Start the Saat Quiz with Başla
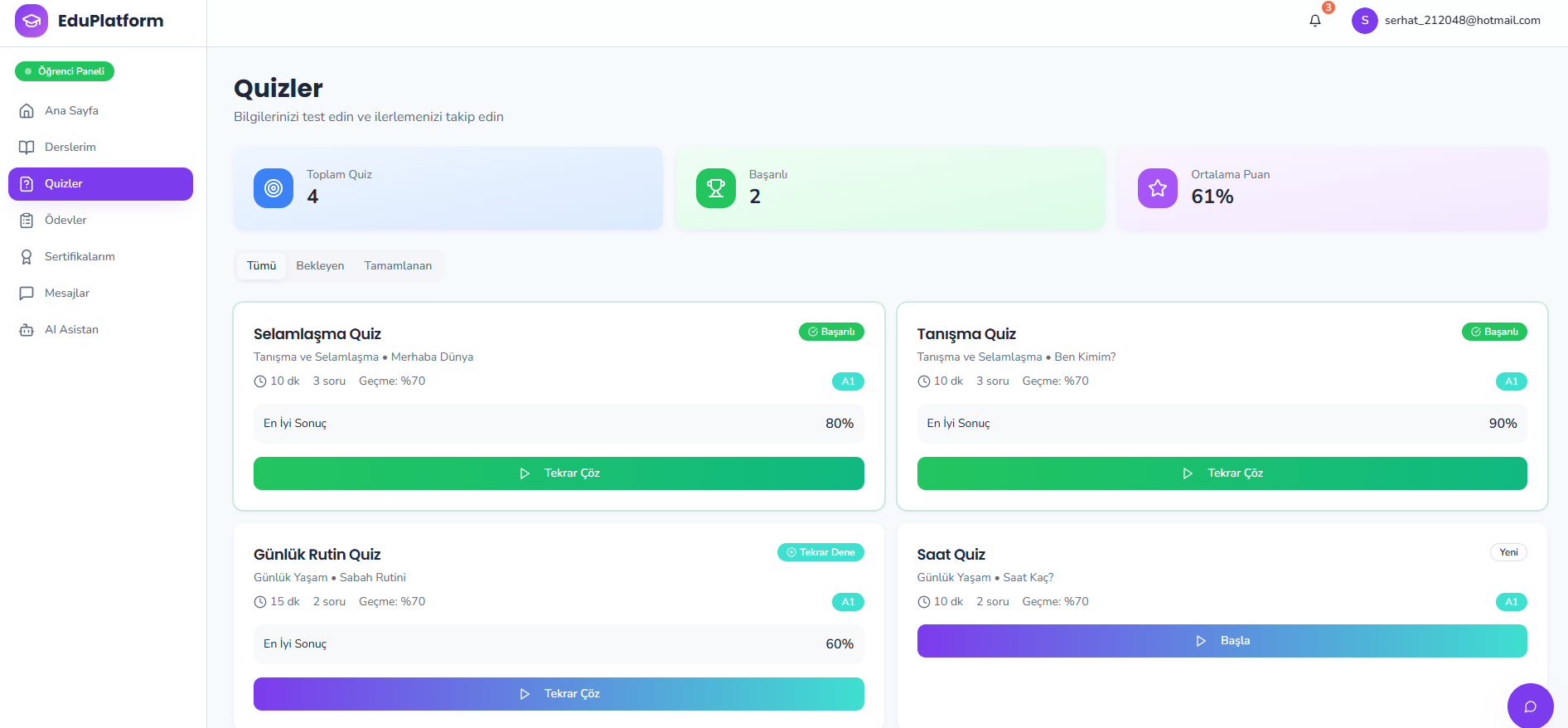 tap(1222, 641)
